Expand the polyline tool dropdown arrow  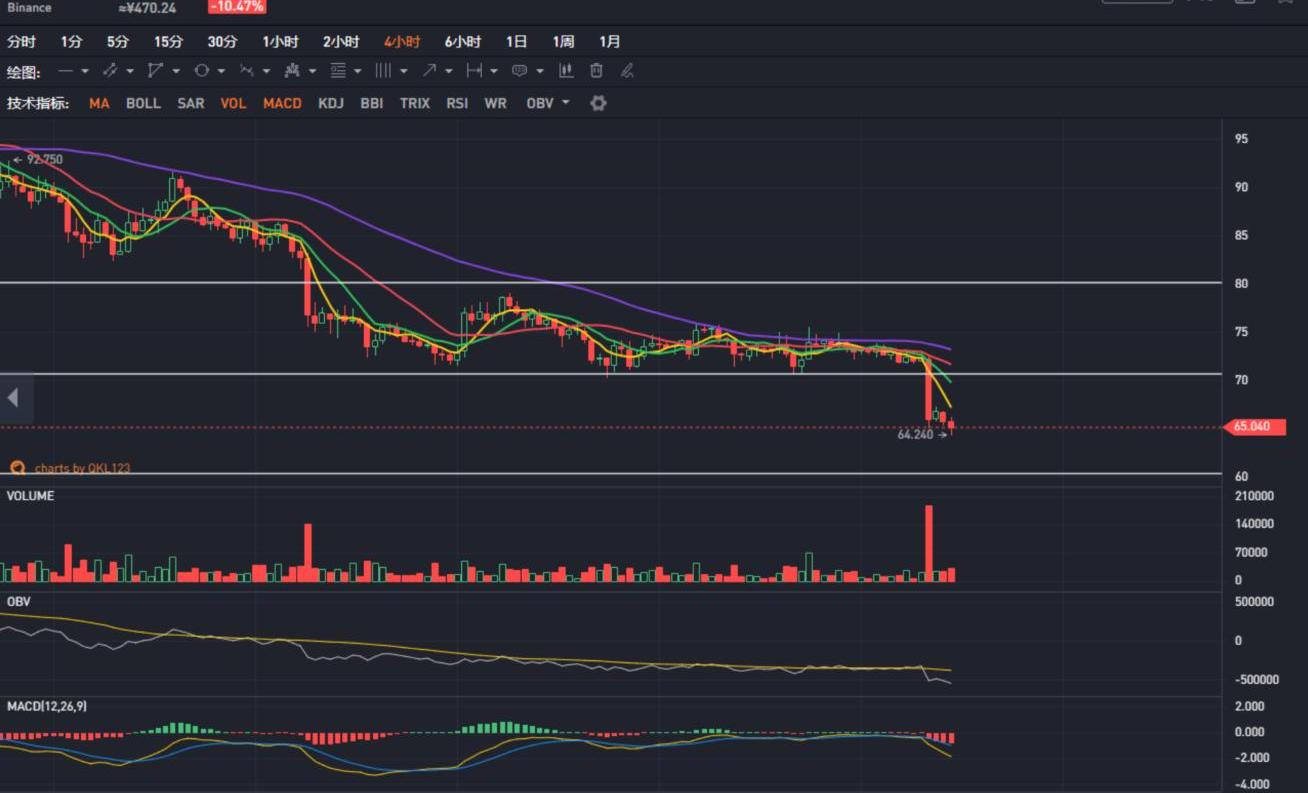pos(176,71)
